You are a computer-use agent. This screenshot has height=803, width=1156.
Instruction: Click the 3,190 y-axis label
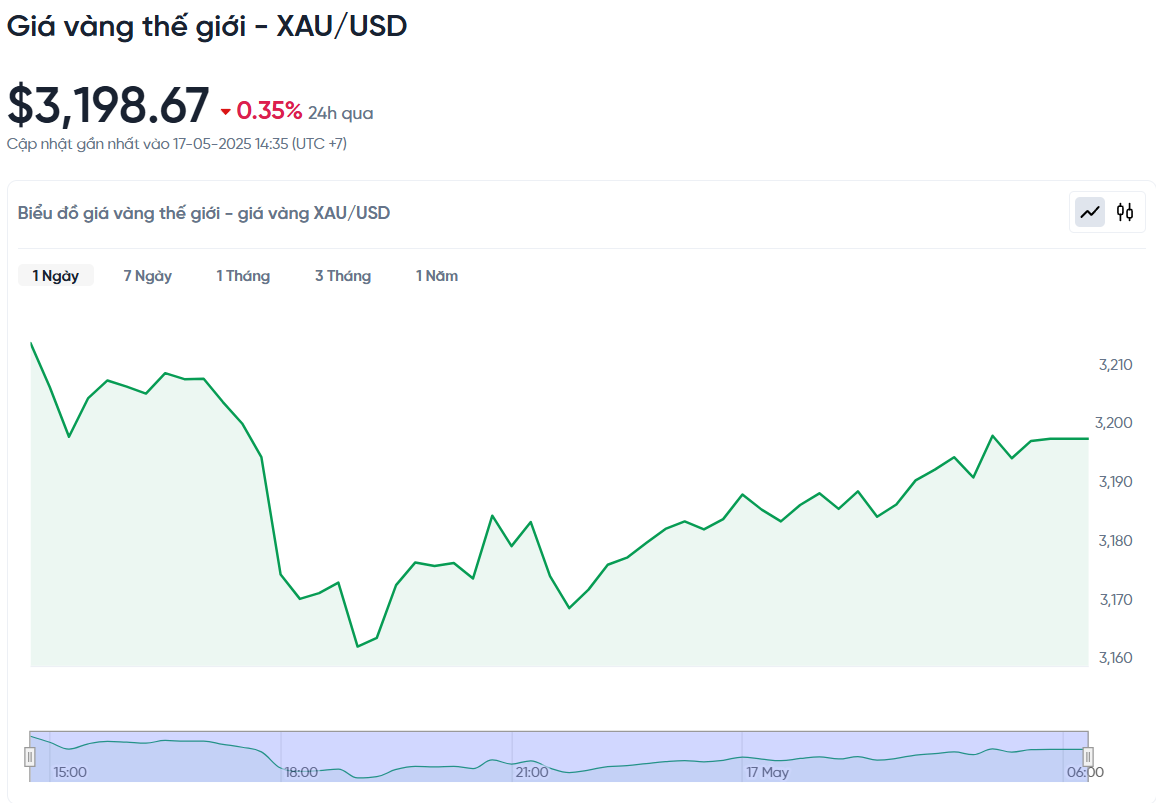[x=1115, y=482]
